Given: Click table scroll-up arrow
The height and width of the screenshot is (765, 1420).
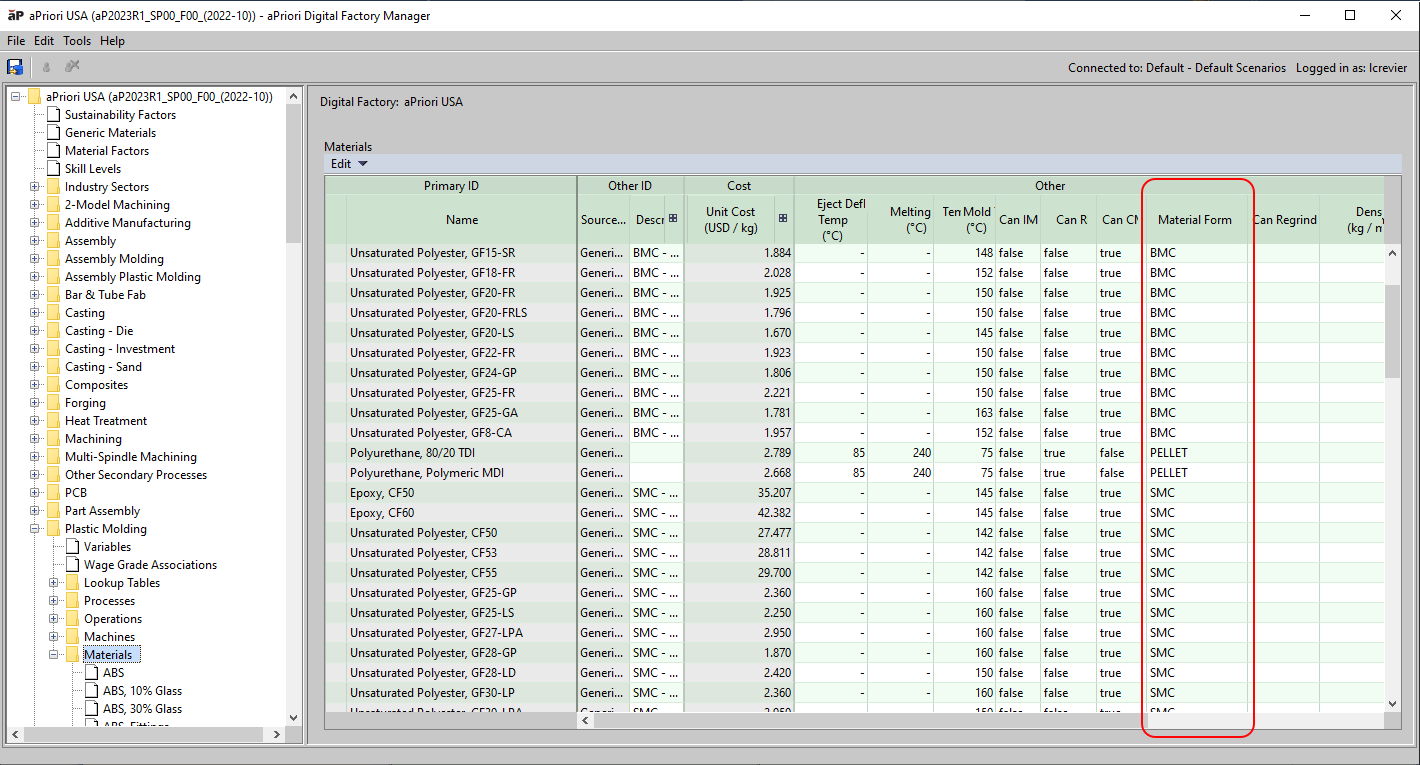Looking at the screenshot, I should [1392, 253].
